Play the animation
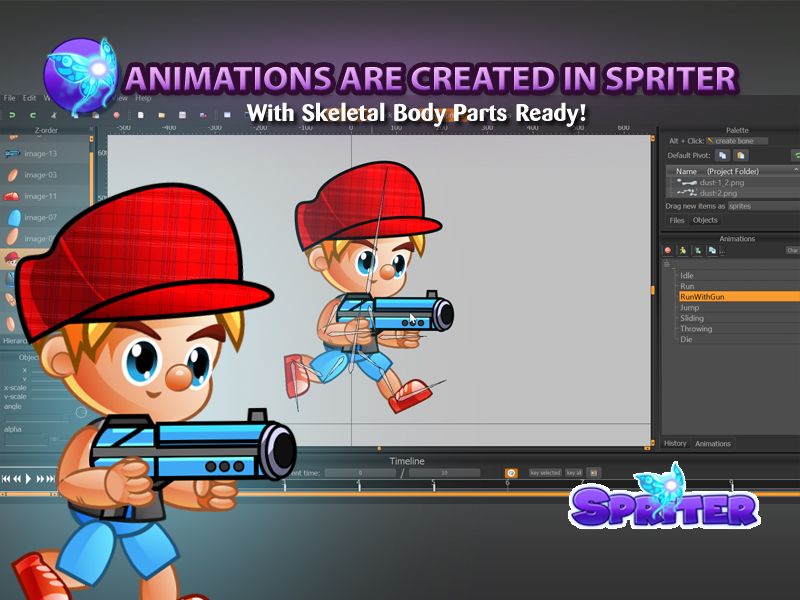The width and height of the screenshot is (800, 600). [x=29, y=479]
